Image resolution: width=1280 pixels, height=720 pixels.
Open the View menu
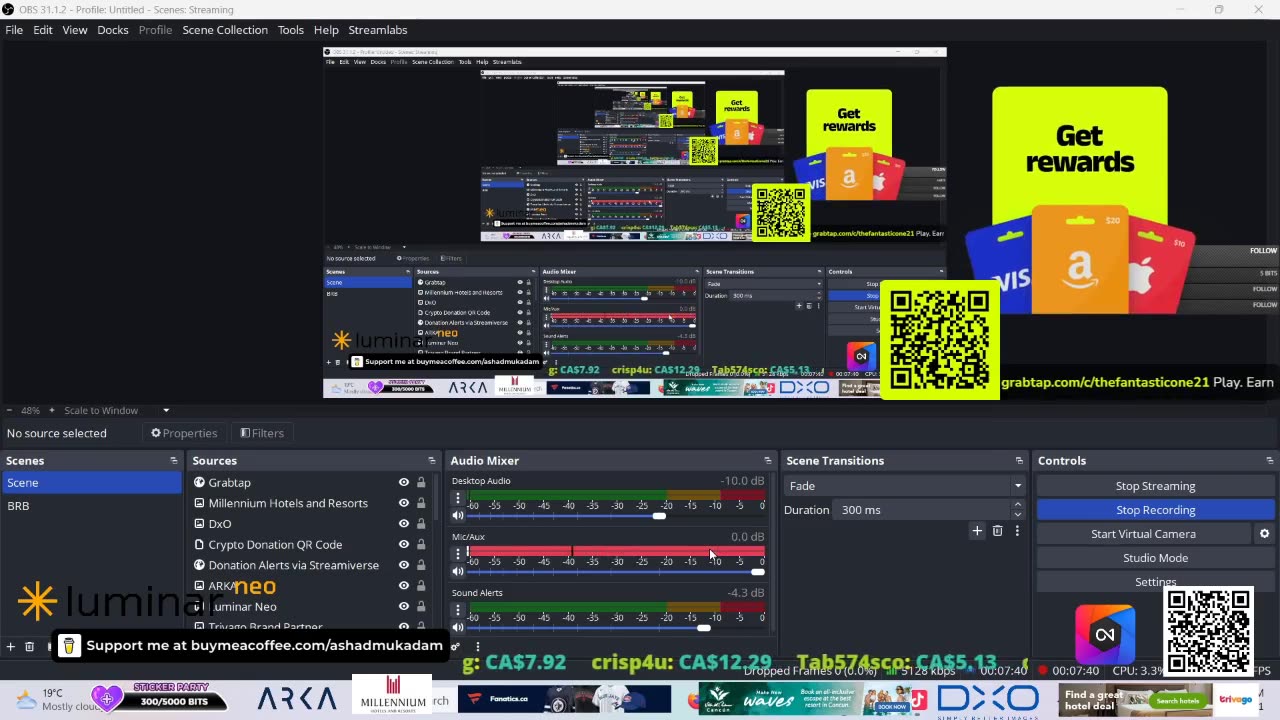[75, 30]
